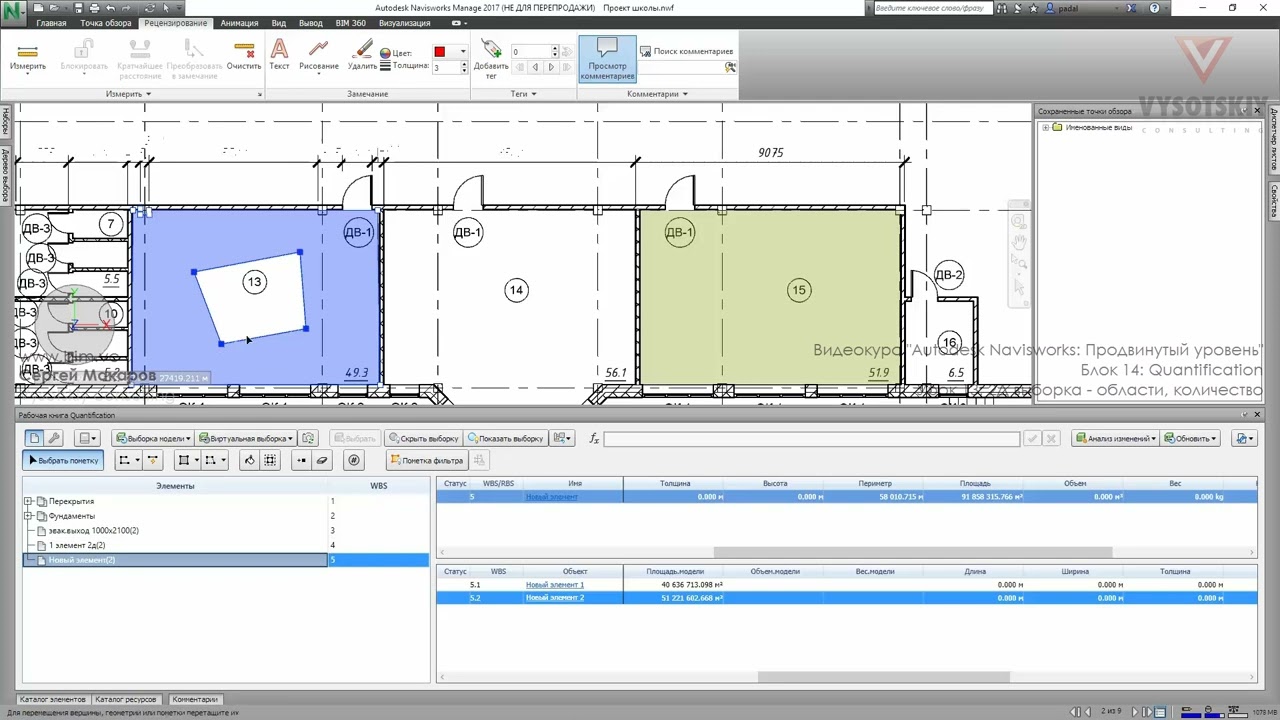Open the Выборка модели dropdown
The width and height of the screenshot is (1280, 720).
coord(153,438)
